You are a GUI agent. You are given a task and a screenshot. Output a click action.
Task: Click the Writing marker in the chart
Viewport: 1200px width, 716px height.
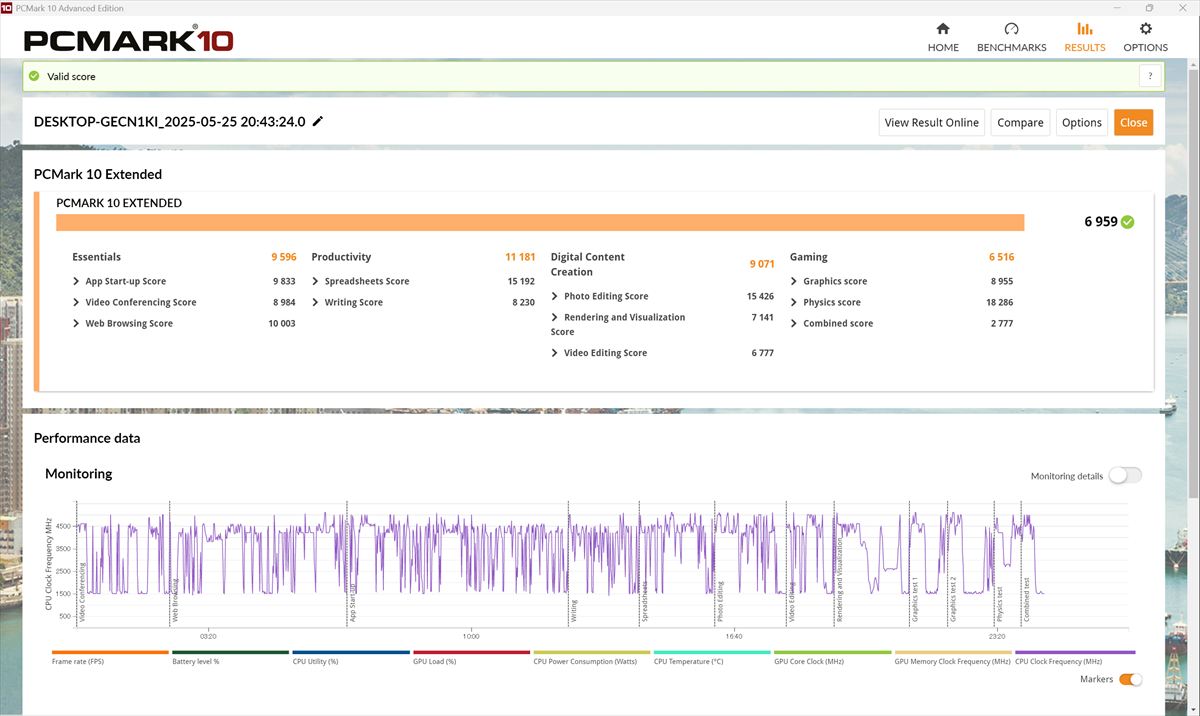[x=574, y=611]
